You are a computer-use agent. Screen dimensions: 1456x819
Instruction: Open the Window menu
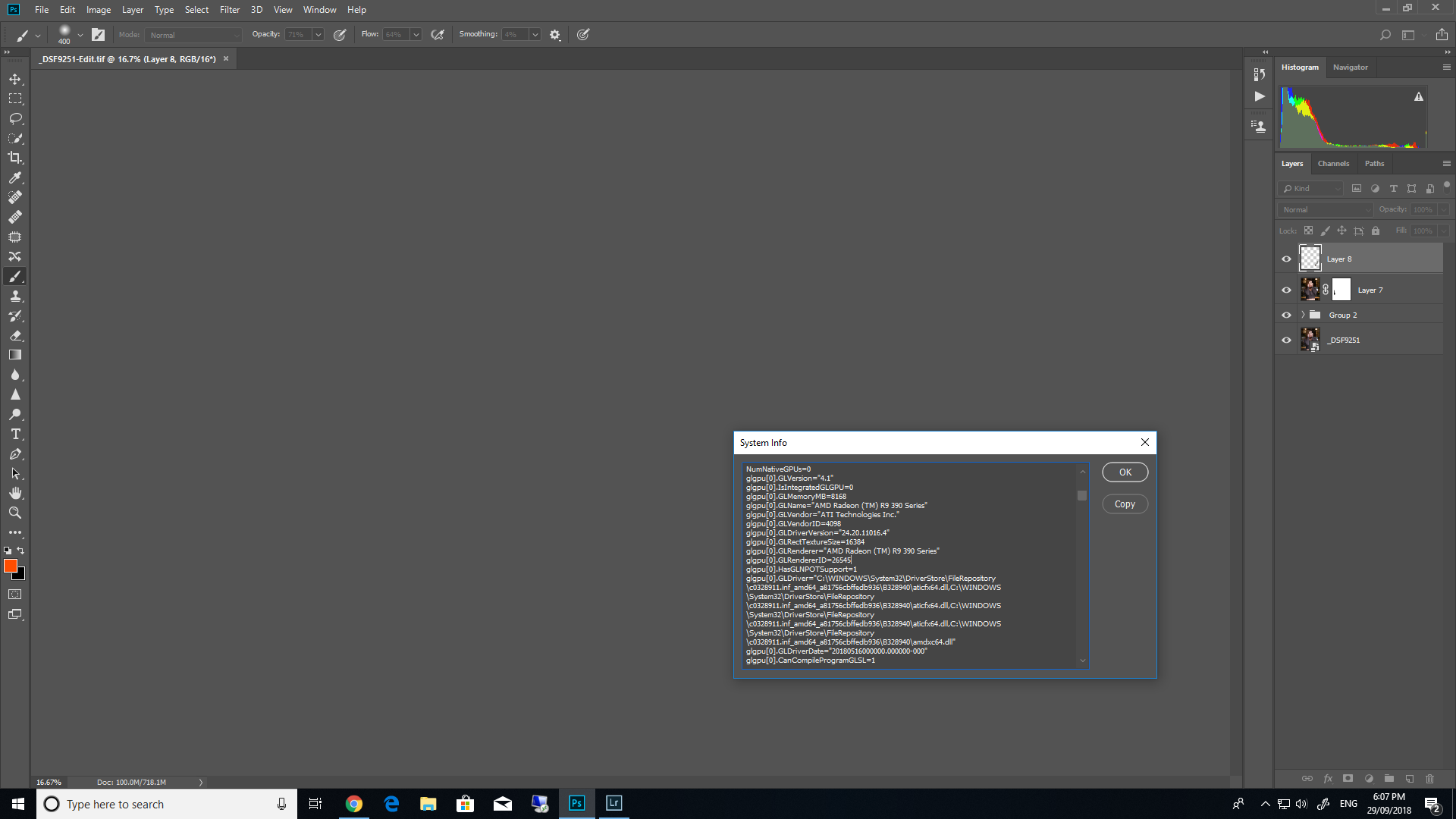[319, 10]
